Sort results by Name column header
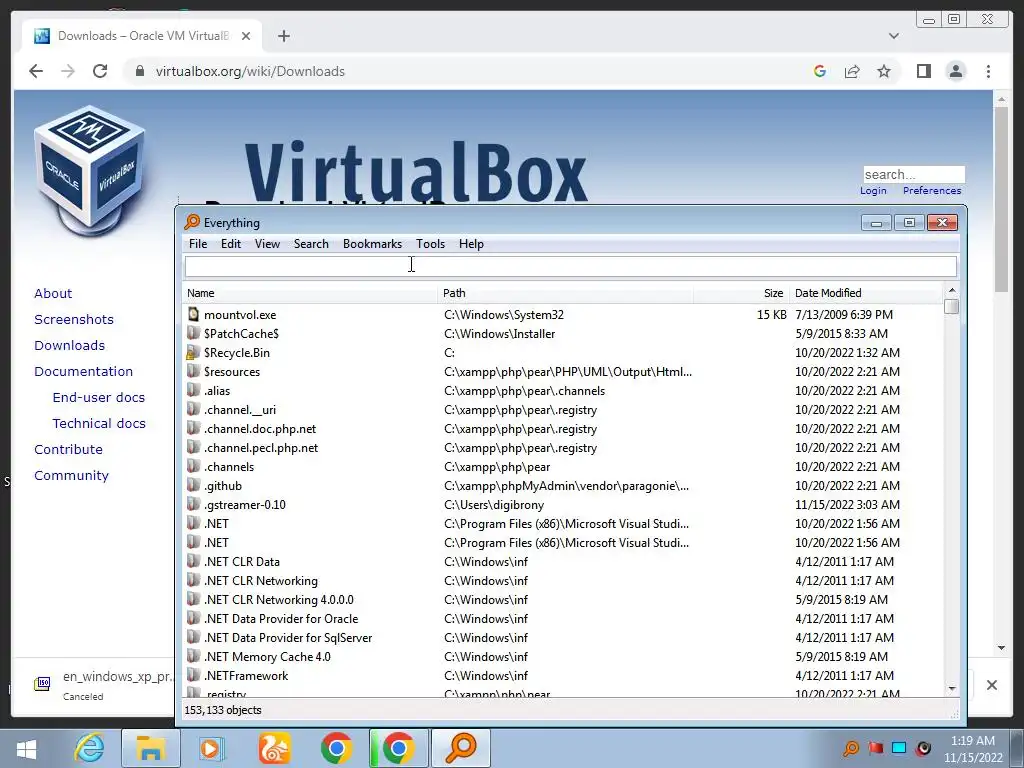The image size is (1024, 768). (310, 293)
